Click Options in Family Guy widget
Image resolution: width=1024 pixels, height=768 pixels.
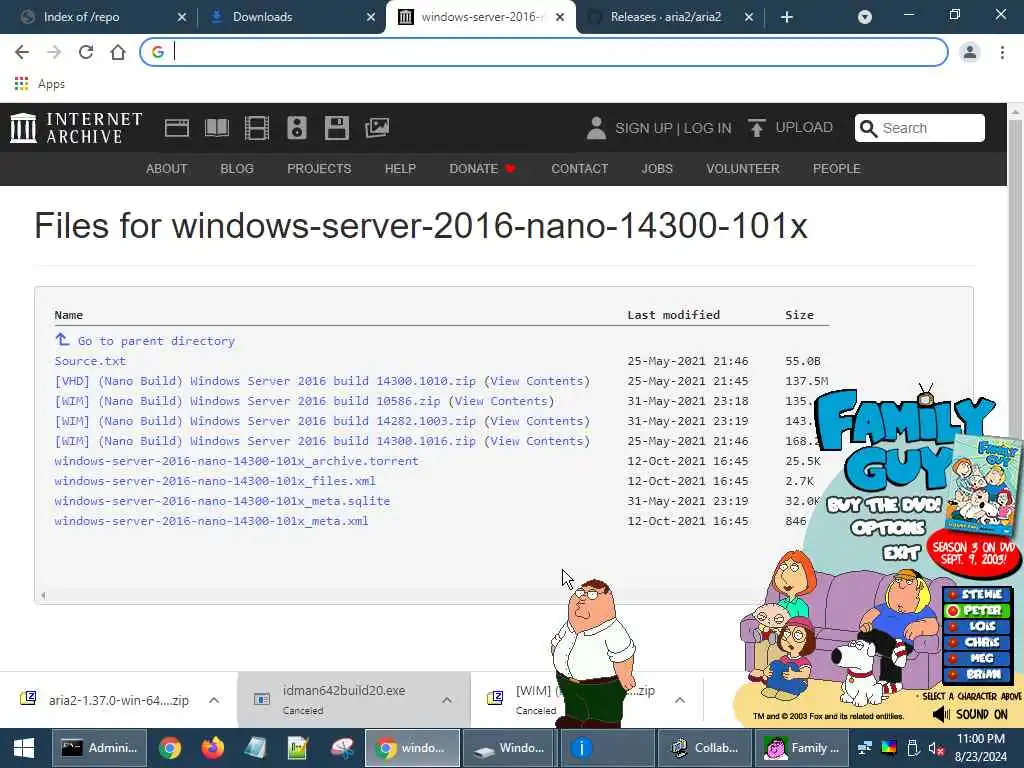[888, 528]
